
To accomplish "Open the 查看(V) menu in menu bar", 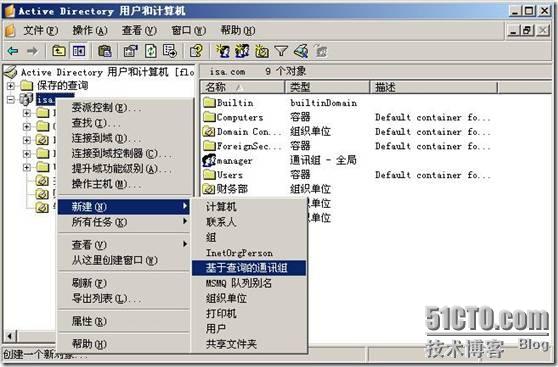I will (139, 31).
